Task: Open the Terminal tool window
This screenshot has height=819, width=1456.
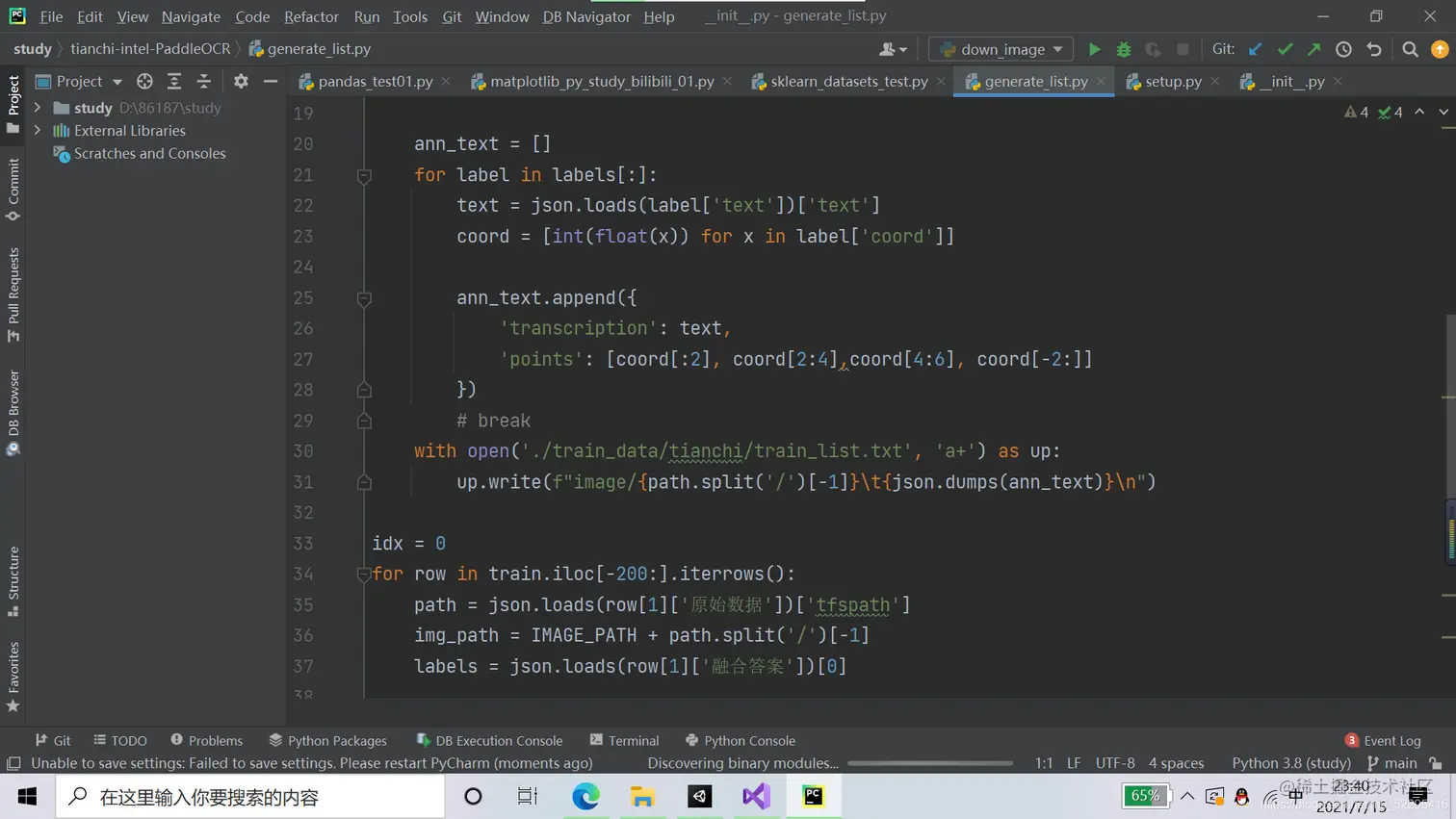Action: pos(624,740)
